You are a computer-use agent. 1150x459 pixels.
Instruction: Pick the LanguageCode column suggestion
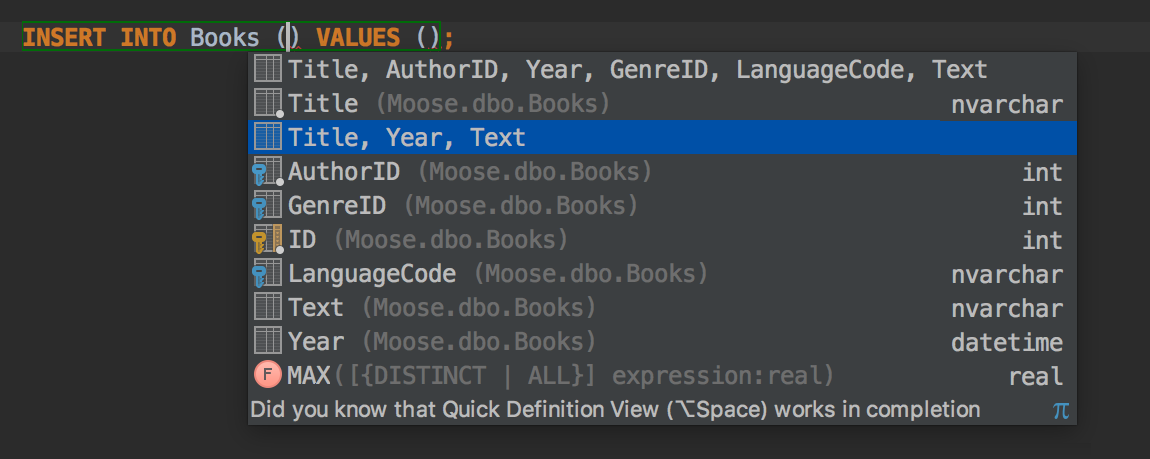coord(662,273)
